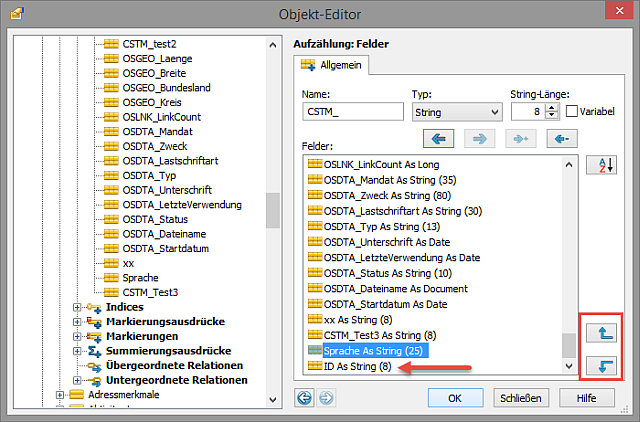Click the Objekt-Editor title bar icon

(x=17, y=14)
